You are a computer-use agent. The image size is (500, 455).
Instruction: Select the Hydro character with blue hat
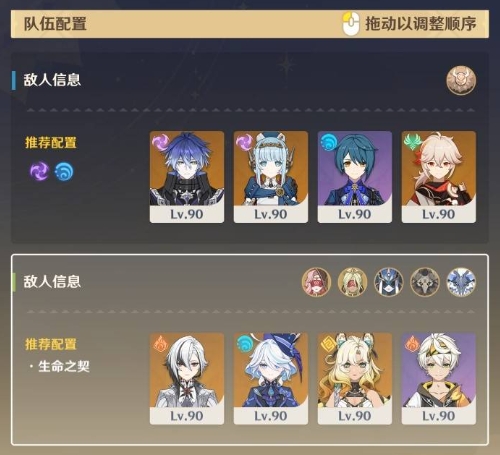tap(271, 378)
